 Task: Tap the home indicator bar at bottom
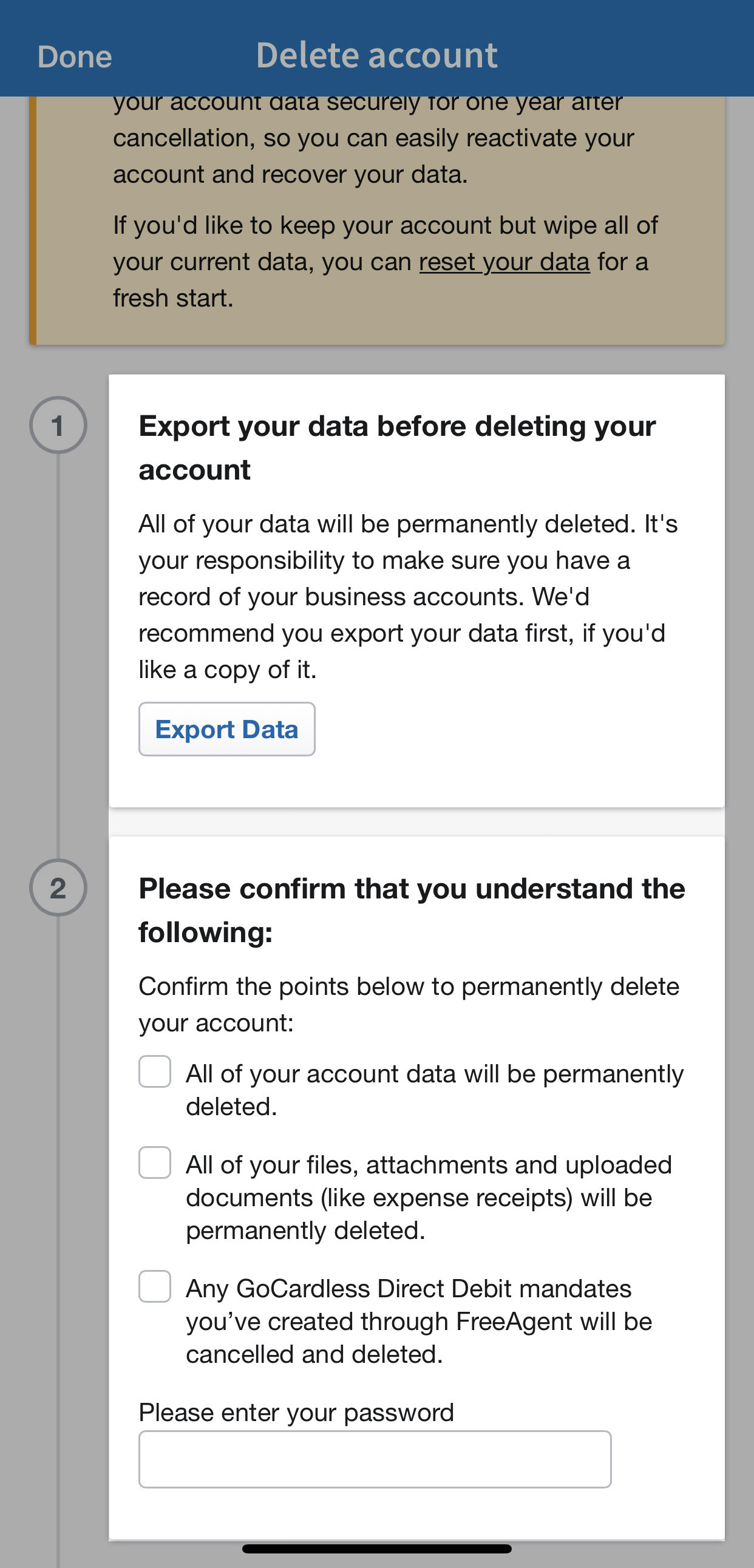click(x=376, y=1549)
